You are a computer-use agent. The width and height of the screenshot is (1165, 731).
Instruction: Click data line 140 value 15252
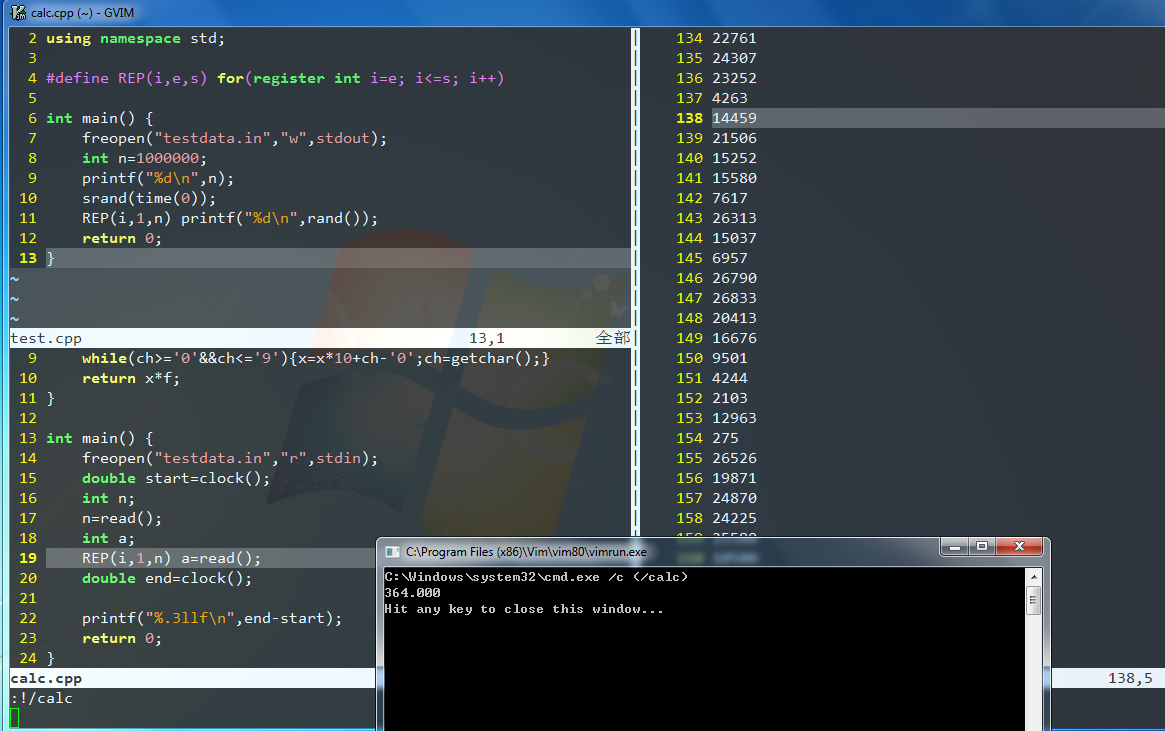[734, 159]
